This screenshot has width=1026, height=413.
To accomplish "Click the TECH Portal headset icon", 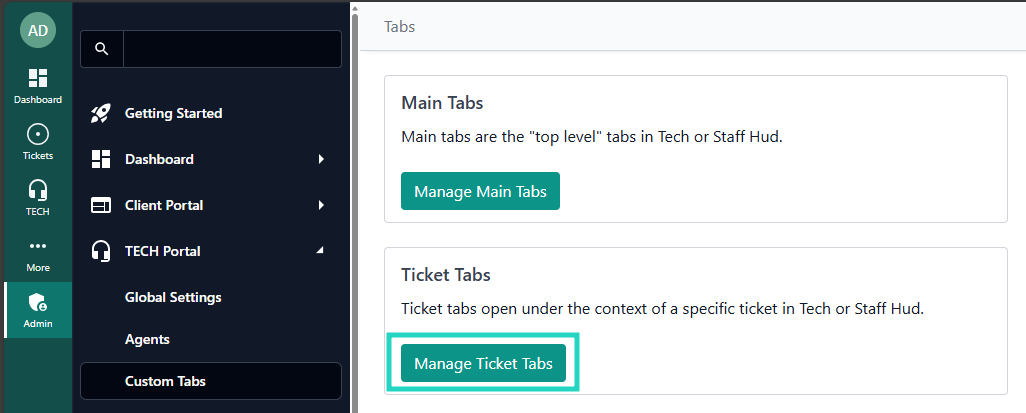I will [101, 251].
